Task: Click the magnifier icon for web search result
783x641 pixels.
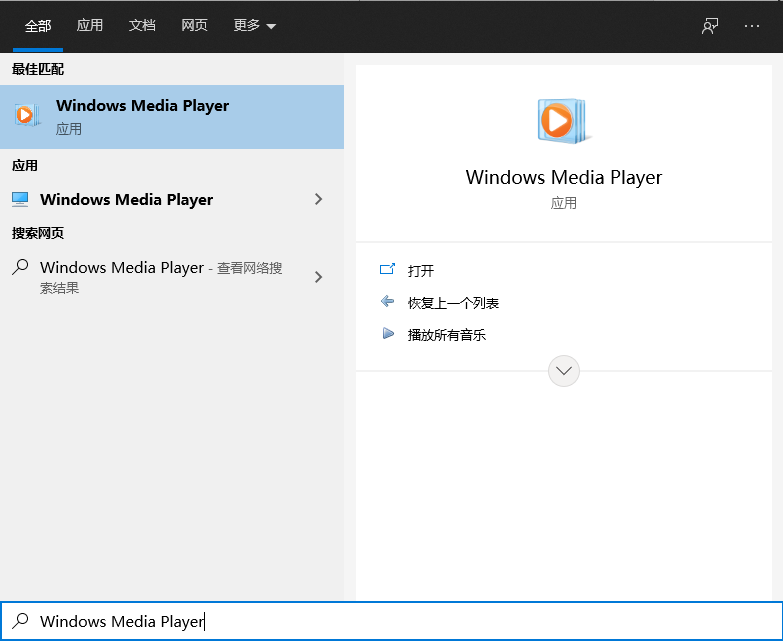Action: click(x=20, y=267)
